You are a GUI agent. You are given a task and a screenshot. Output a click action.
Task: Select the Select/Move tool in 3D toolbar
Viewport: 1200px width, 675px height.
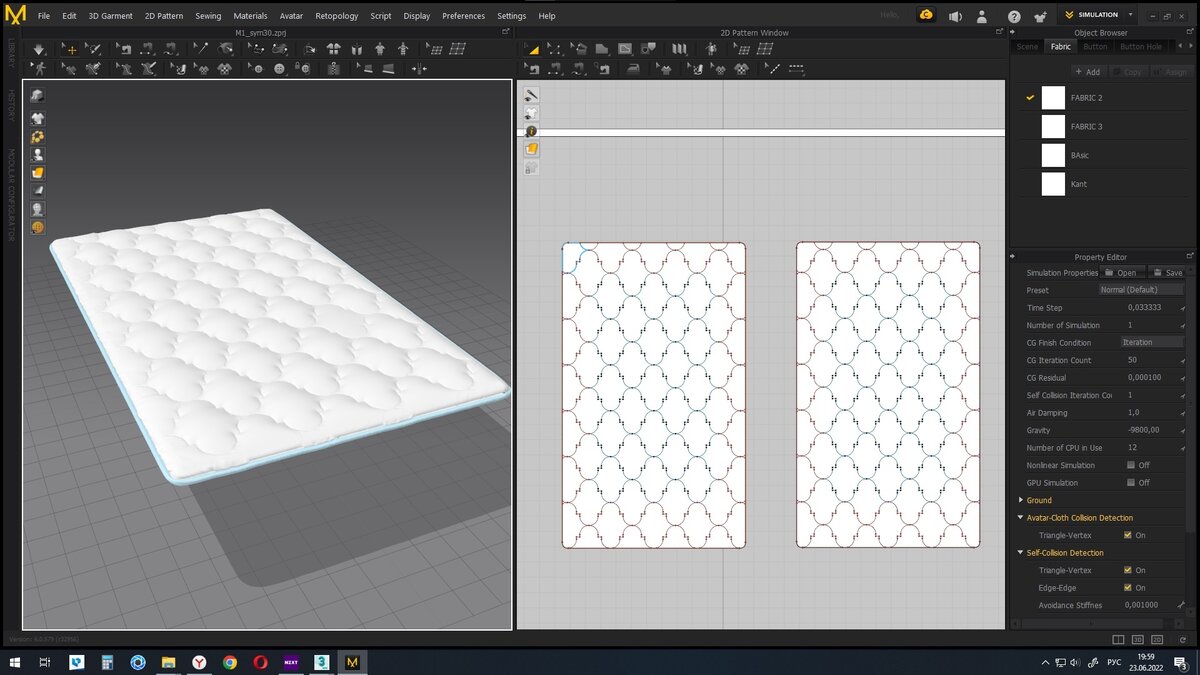point(70,48)
